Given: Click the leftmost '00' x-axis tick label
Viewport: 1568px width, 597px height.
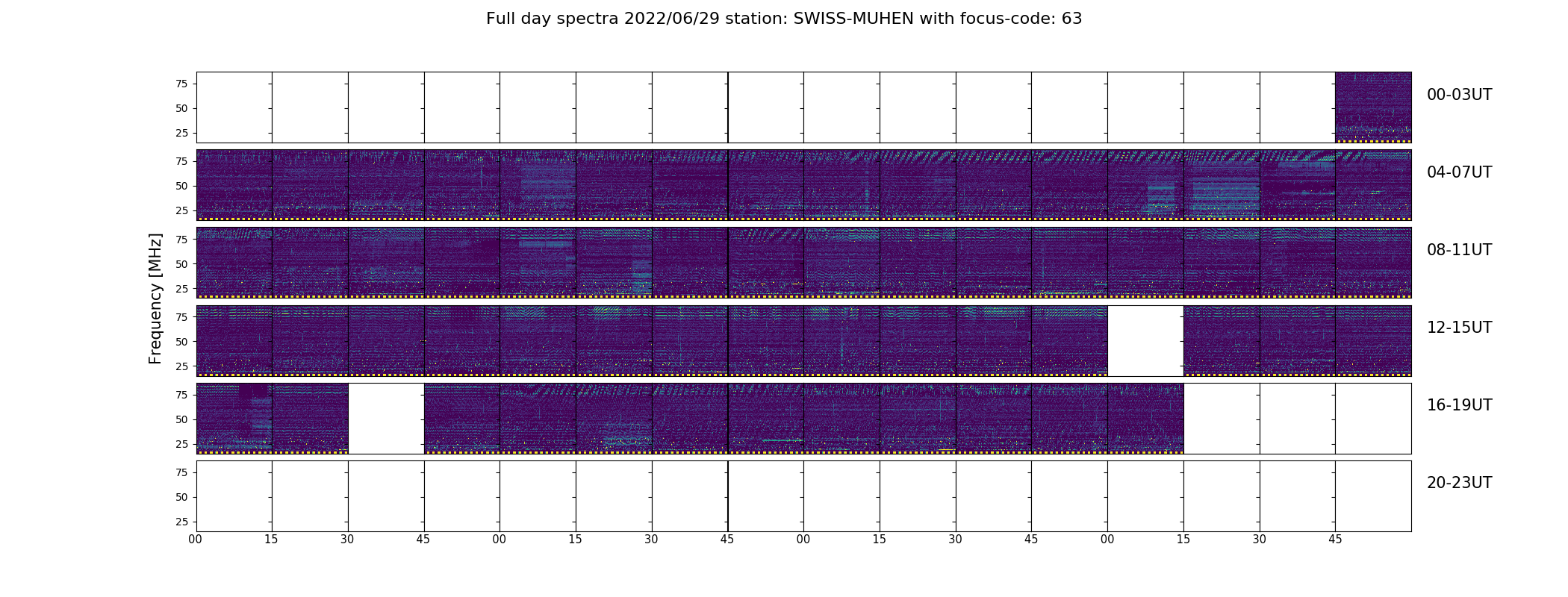Looking at the screenshot, I should (x=196, y=539).
